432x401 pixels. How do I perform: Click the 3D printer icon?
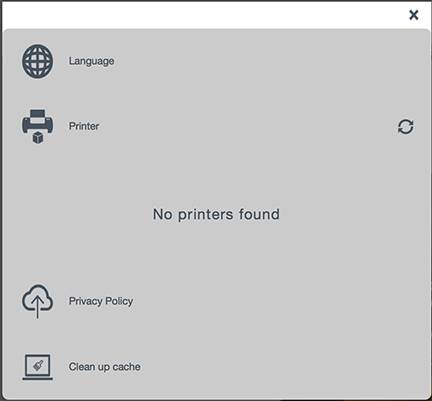[x=38, y=127]
